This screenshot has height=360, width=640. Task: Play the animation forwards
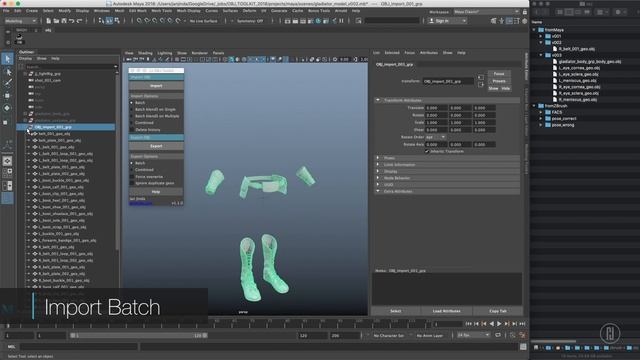point(499,324)
